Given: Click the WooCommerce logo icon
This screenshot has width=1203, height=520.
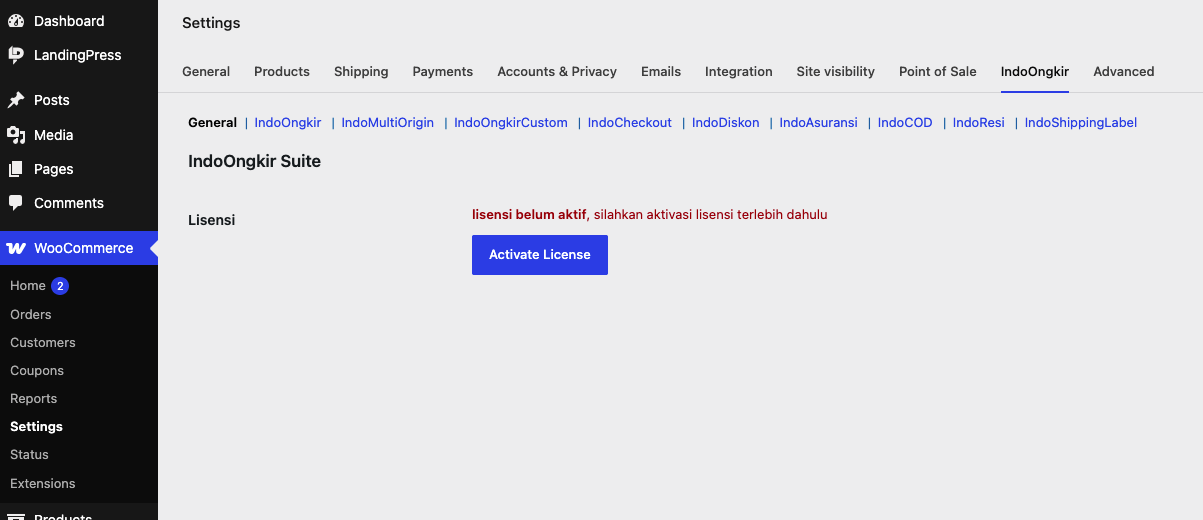Looking at the screenshot, I should point(16,248).
